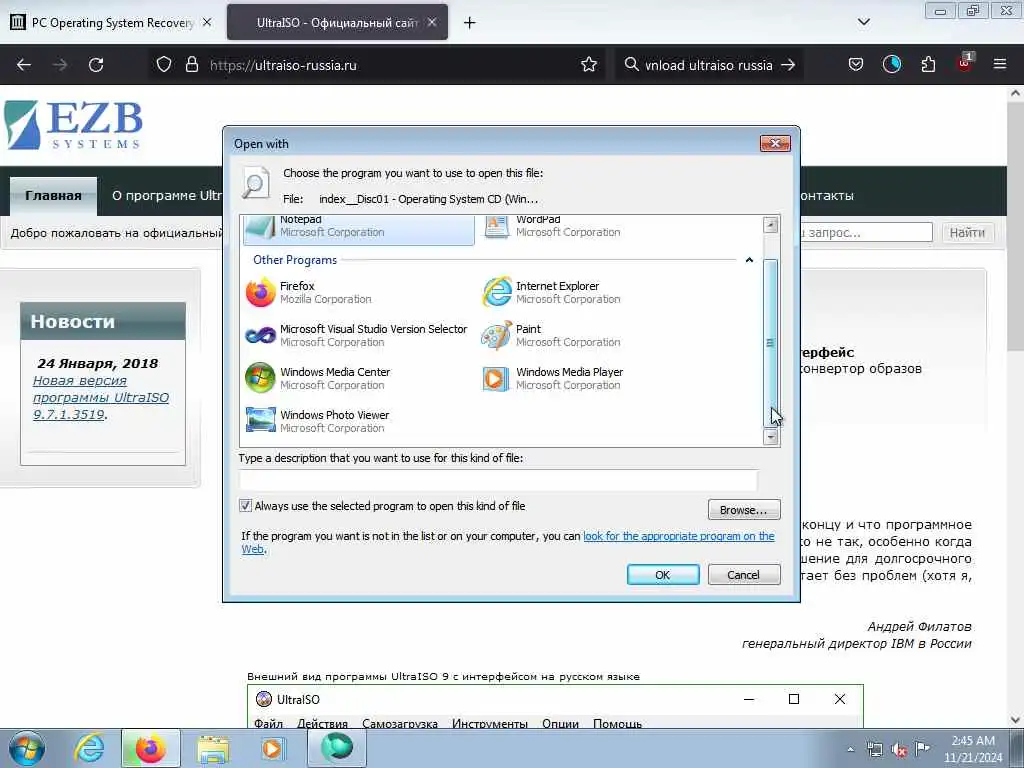The height and width of the screenshot is (768, 1024).
Task: Open Инструменты menu in UltraISO screenshot
Action: point(490,724)
